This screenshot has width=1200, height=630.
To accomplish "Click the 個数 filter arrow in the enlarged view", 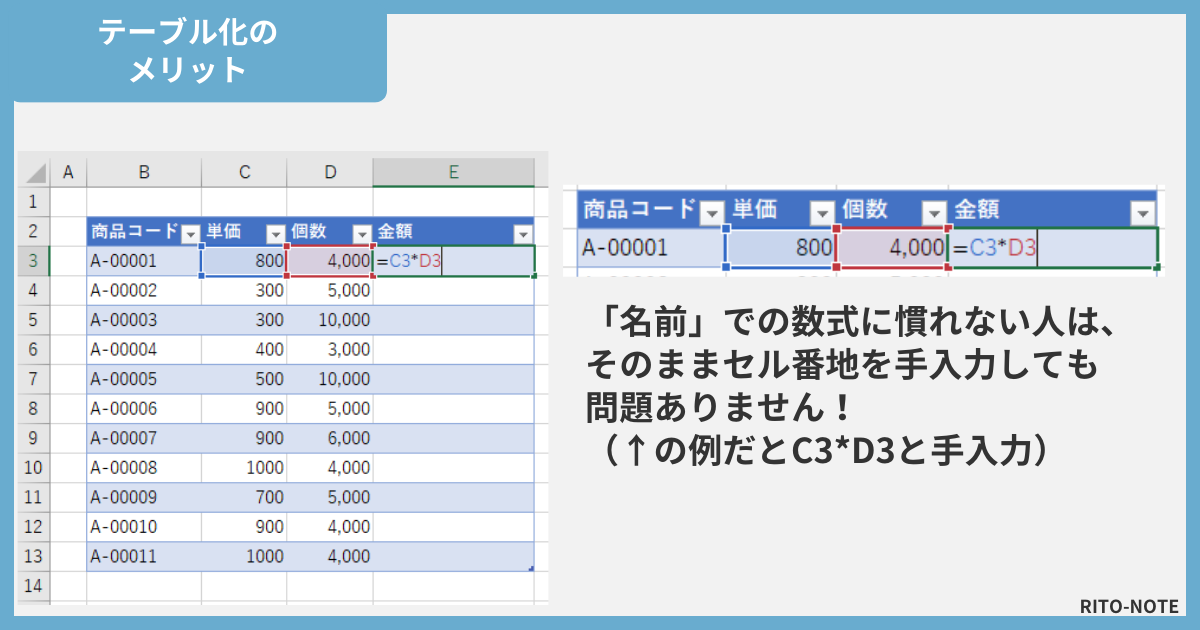I will pyautogui.click(x=933, y=213).
